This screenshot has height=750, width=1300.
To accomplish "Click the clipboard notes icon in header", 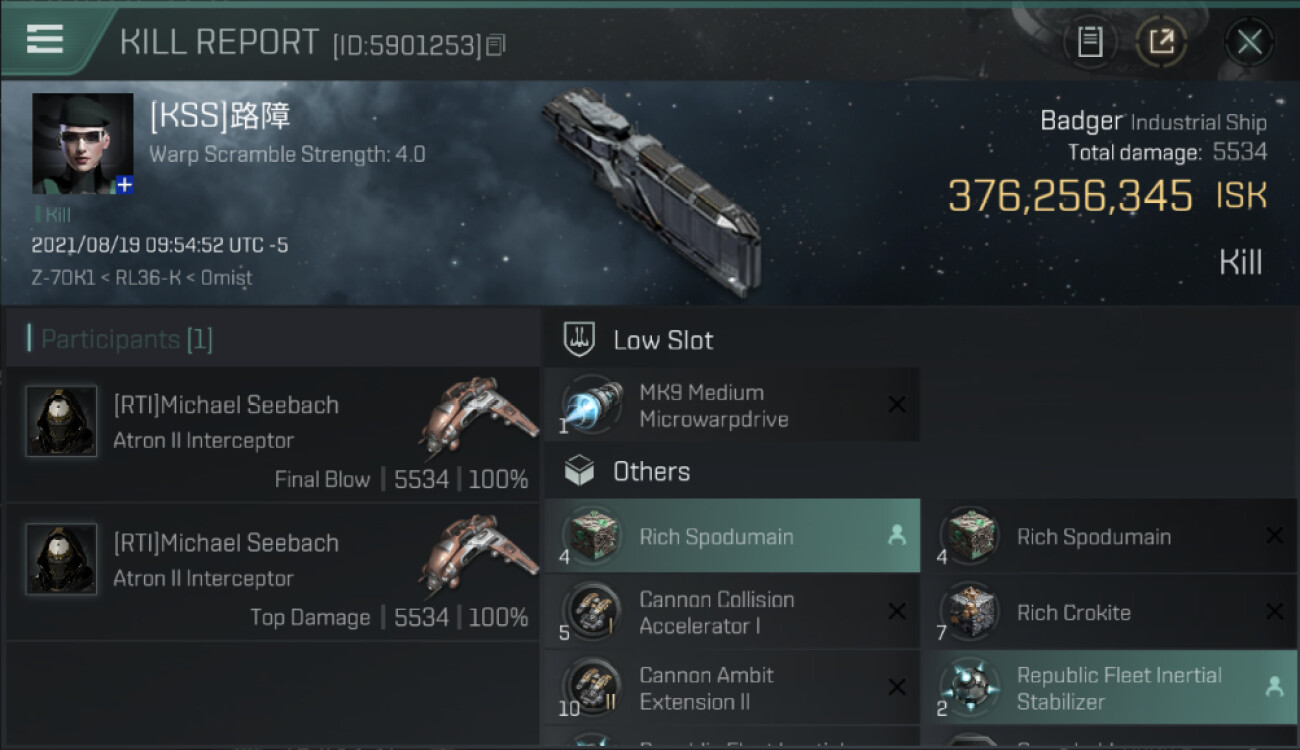I will [x=1090, y=42].
